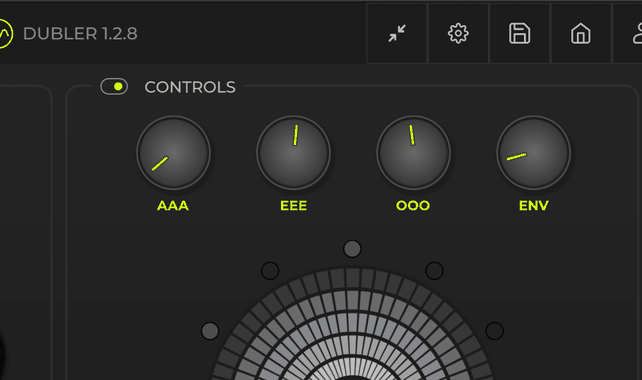This screenshot has height=380, width=642.
Task: Click the EEE knob
Action: pyautogui.click(x=294, y=153)
